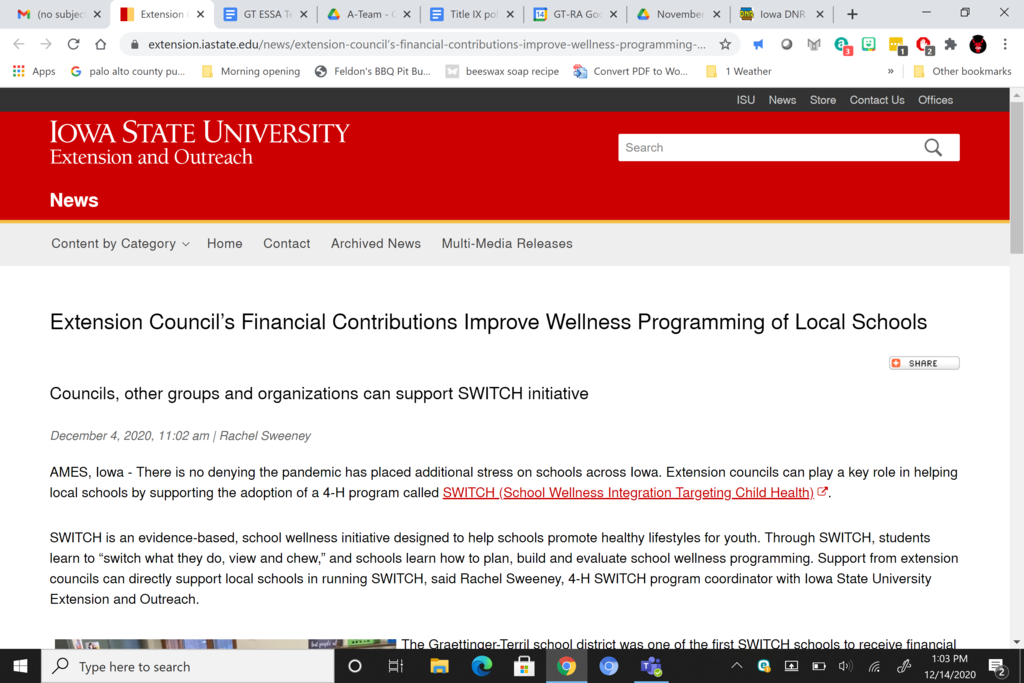Open the browser home page

click(x=101, y=44)
